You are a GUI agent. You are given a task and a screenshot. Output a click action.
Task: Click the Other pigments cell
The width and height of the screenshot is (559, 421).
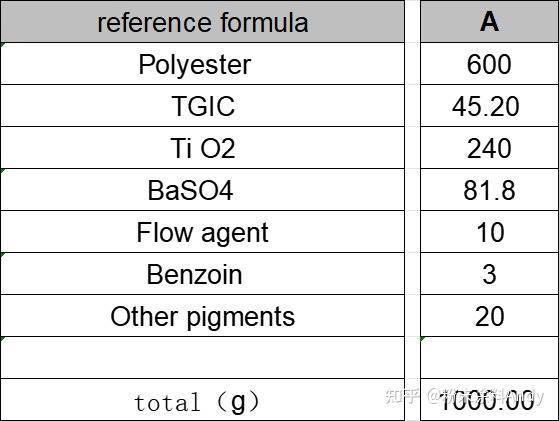[202, 316]
